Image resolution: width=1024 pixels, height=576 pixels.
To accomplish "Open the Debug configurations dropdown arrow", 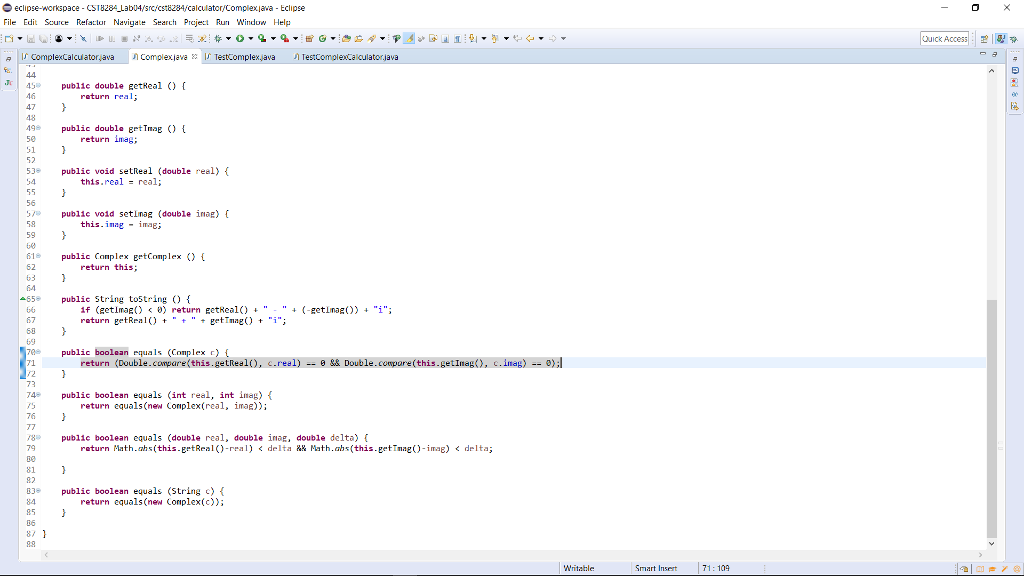I will coord(228,39).
